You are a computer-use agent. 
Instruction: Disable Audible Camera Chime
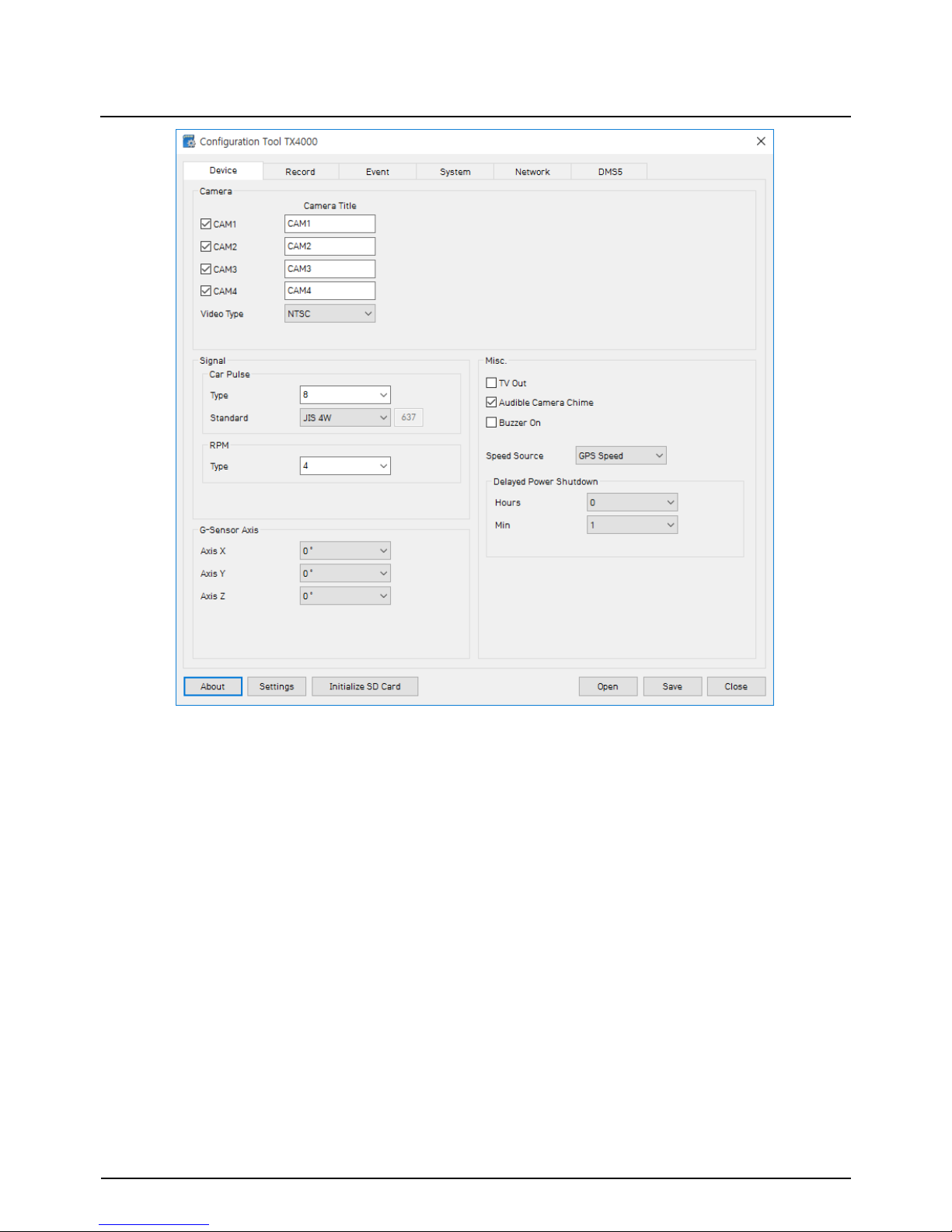[491, 403]
